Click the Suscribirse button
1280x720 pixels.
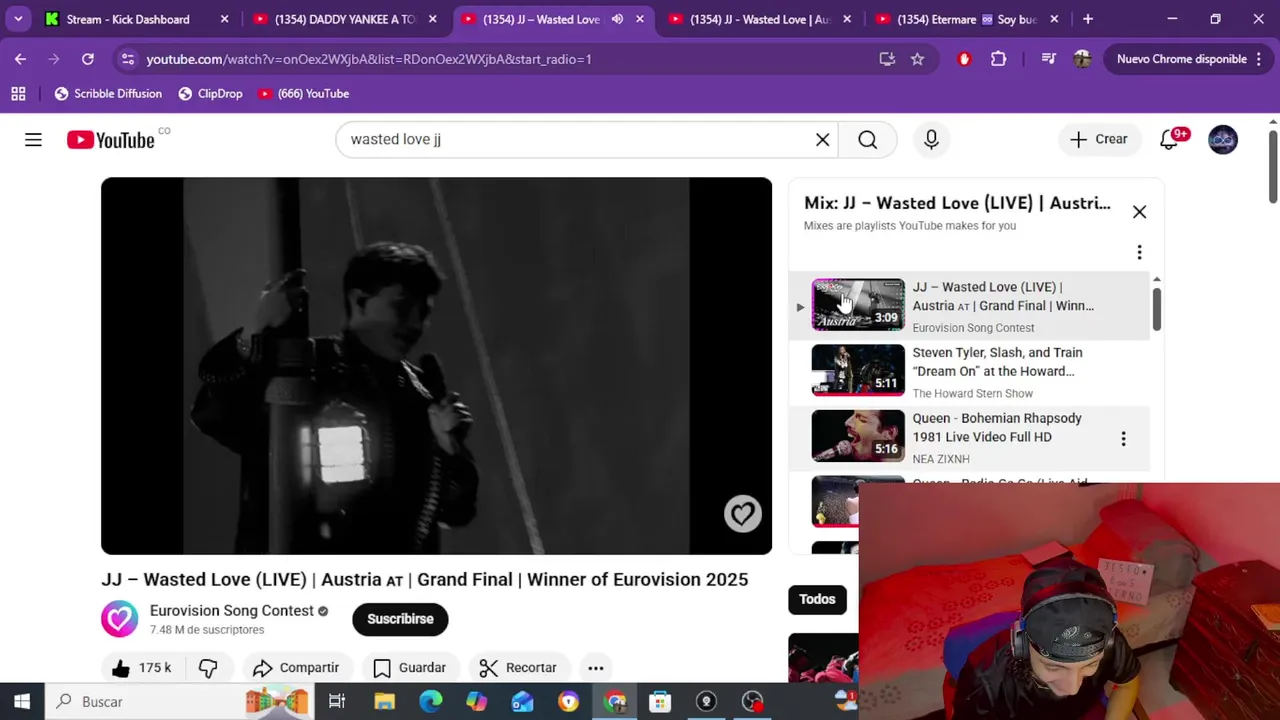(x=400, y=619)
